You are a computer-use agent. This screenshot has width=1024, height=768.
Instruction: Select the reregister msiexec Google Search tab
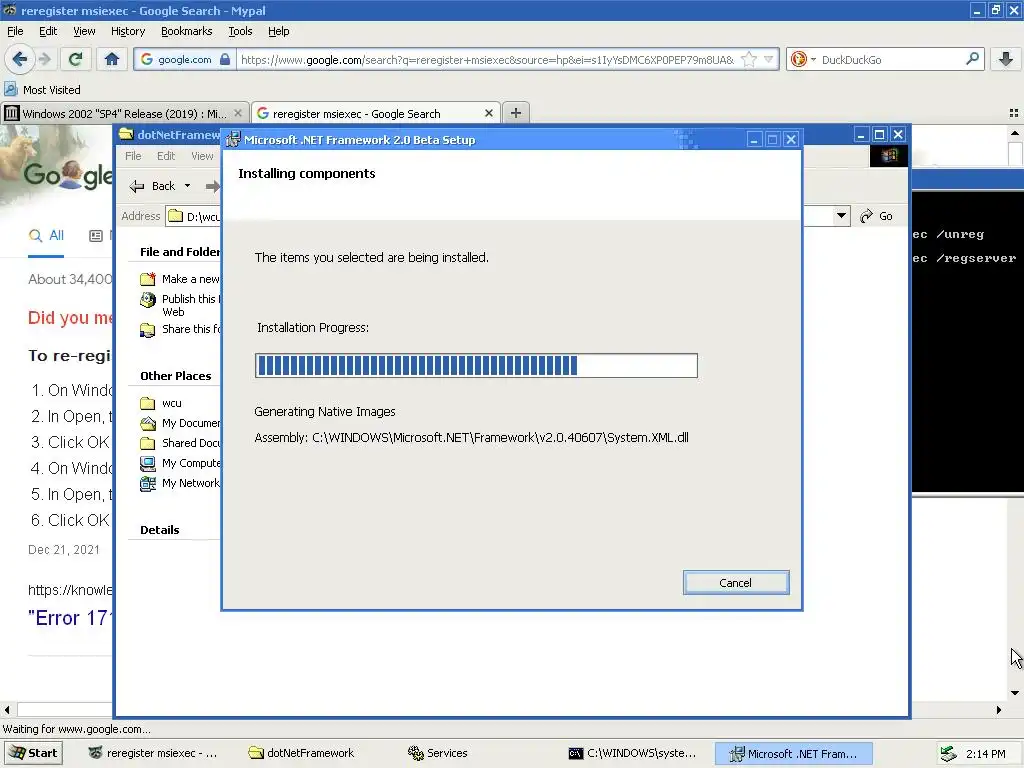(x=376, y=113)
